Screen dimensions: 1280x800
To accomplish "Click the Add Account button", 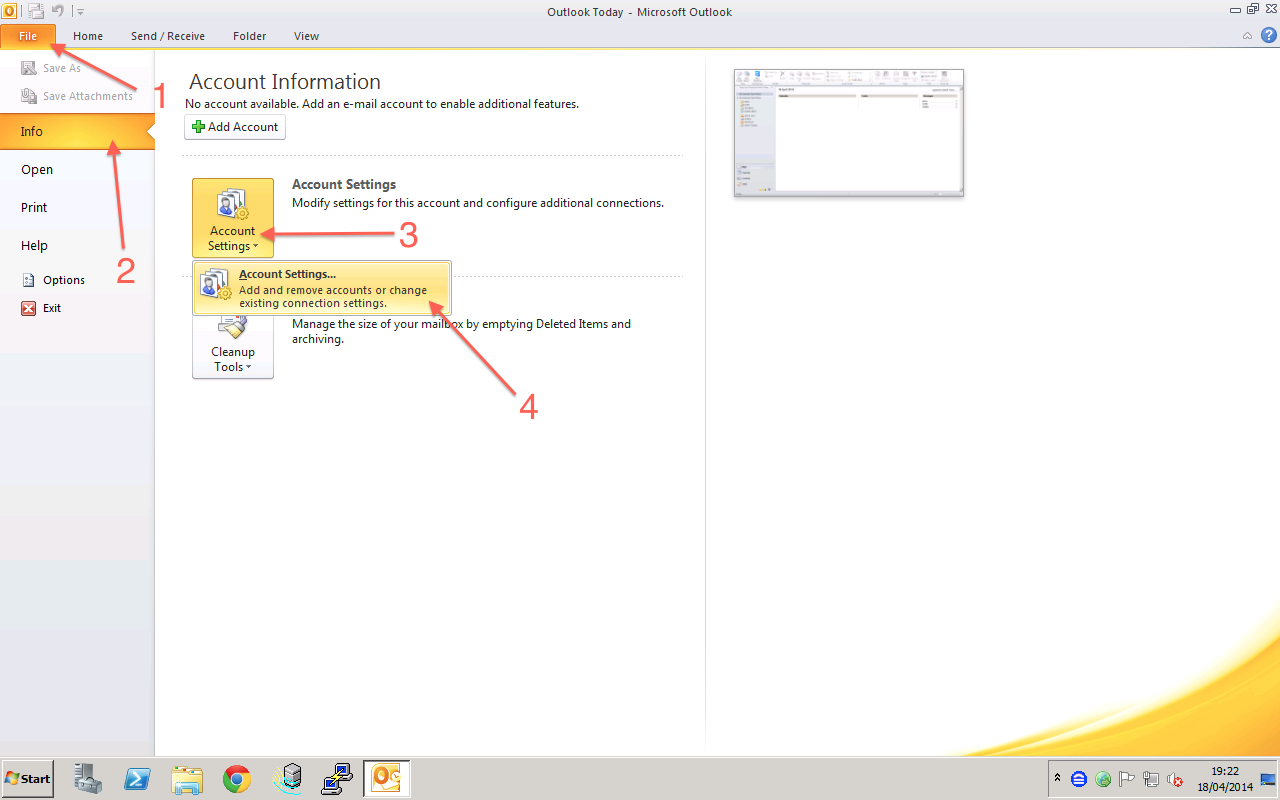I will pyautogui.click(x=235, y=127).
